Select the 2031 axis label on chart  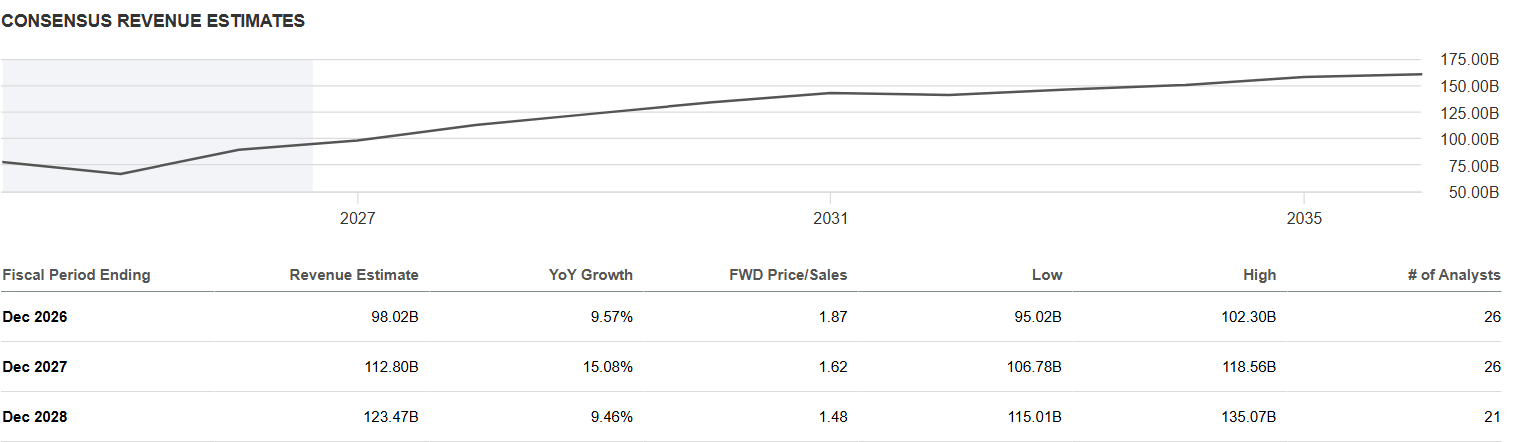[x=831, y=219]
